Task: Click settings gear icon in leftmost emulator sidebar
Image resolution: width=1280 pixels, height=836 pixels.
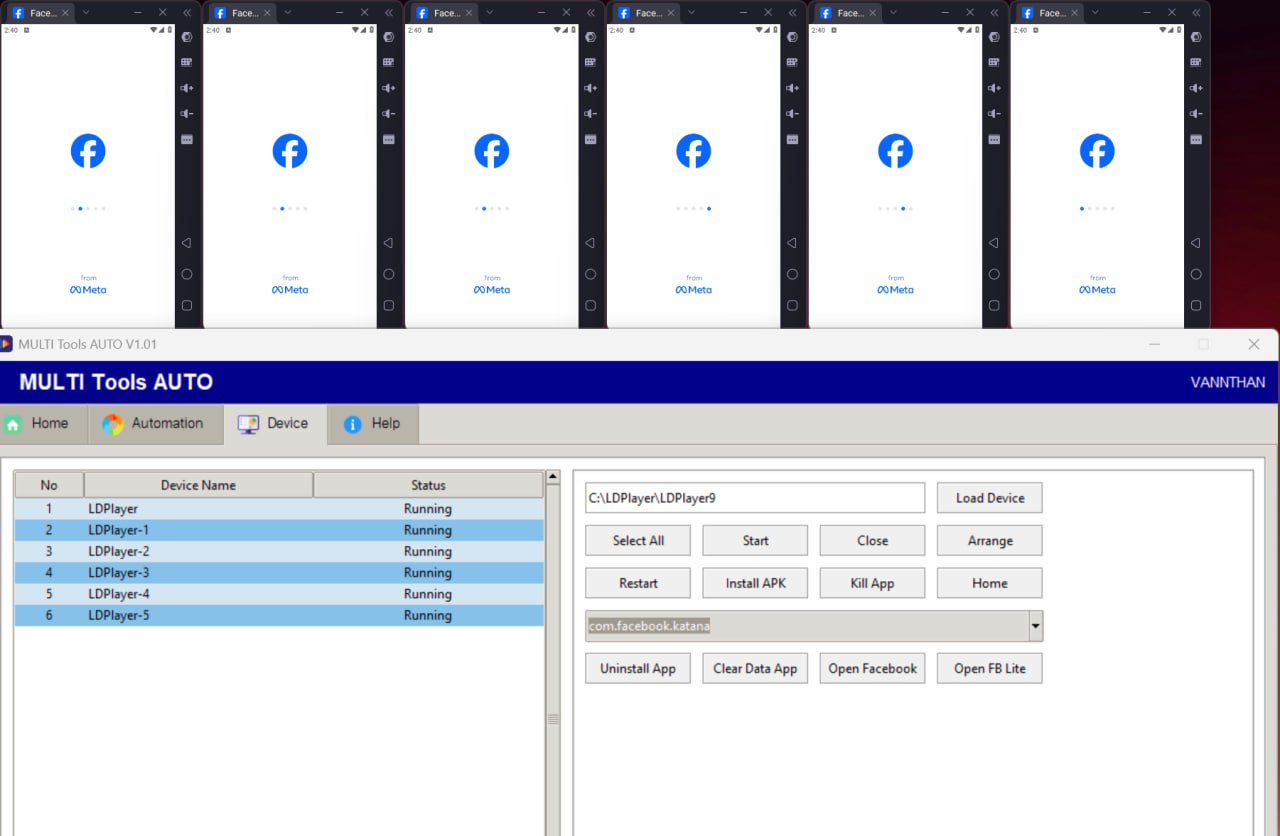Action: point(187,37)
